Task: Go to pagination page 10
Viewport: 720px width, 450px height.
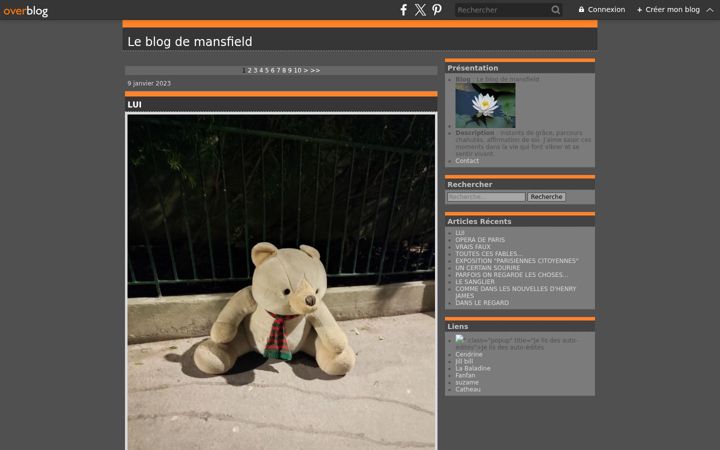Action: (x=298, y=70)
